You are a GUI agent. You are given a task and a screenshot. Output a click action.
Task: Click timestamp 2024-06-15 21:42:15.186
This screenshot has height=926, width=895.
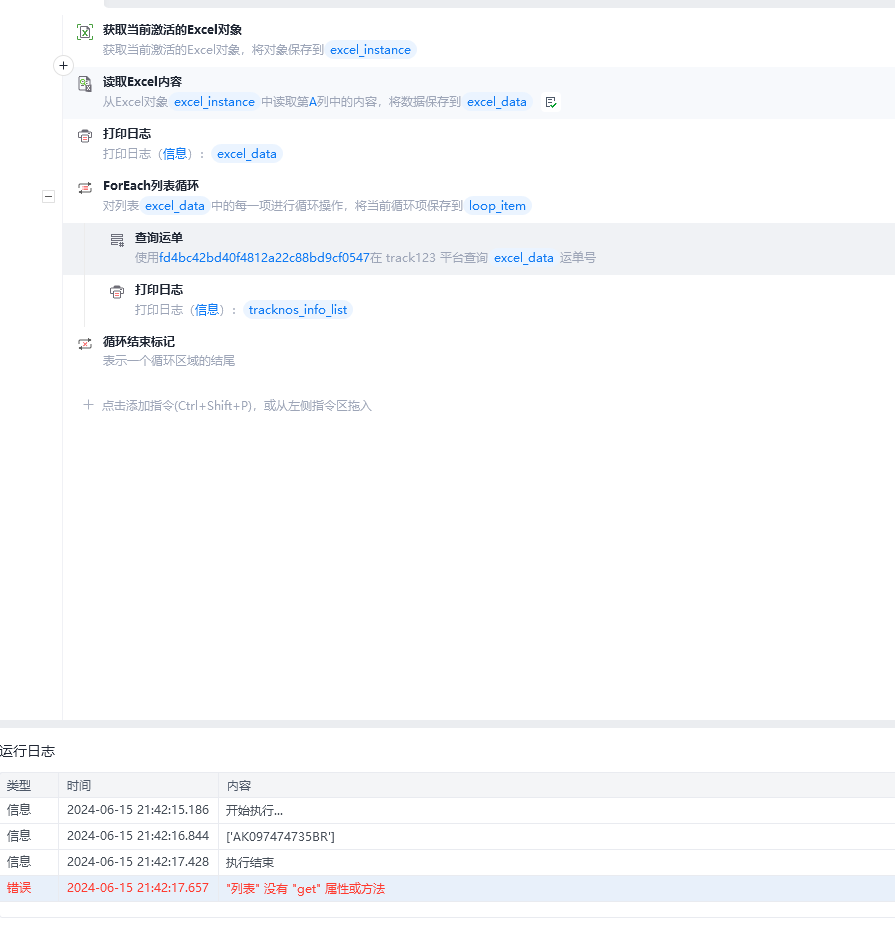pos(138,810)
